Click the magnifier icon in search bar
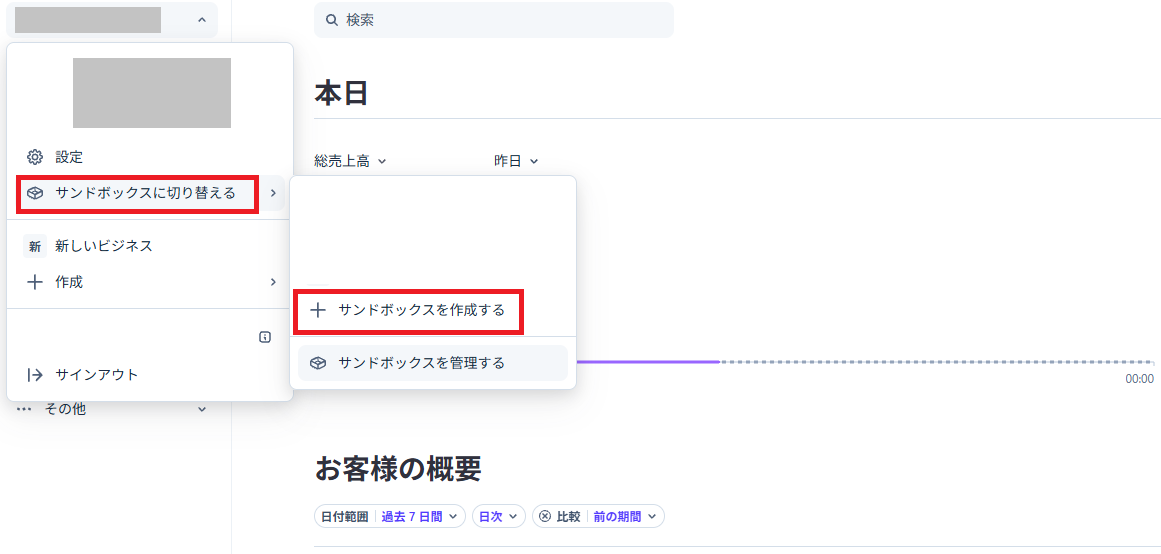1161x554 pixels. [x=332, y=20]
